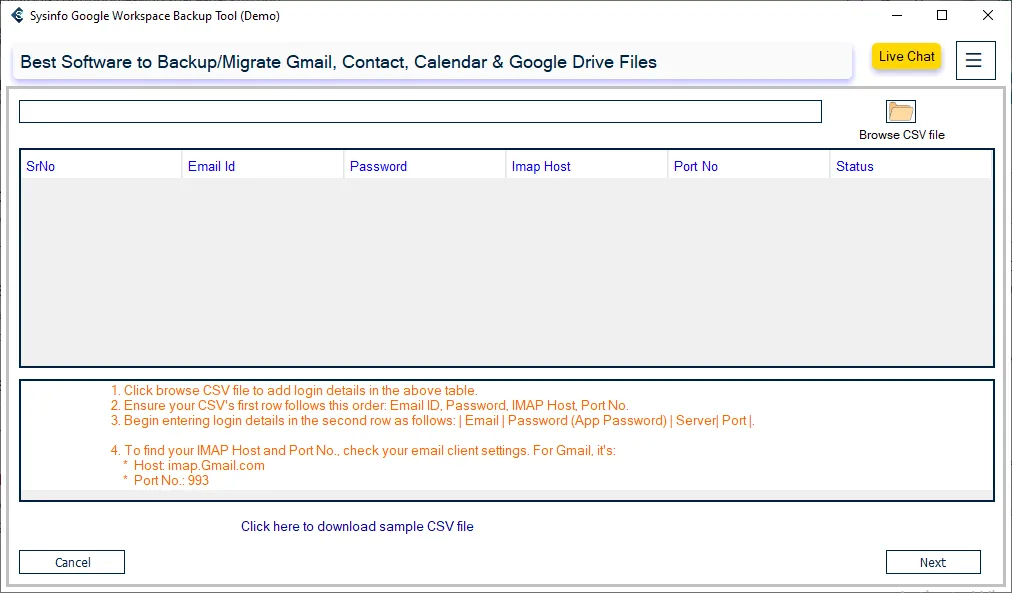Image resolution: width=1012 pixels, height=593 pixels.
Task: Select the Email Id column header
Action: click(x=263, y=166)
